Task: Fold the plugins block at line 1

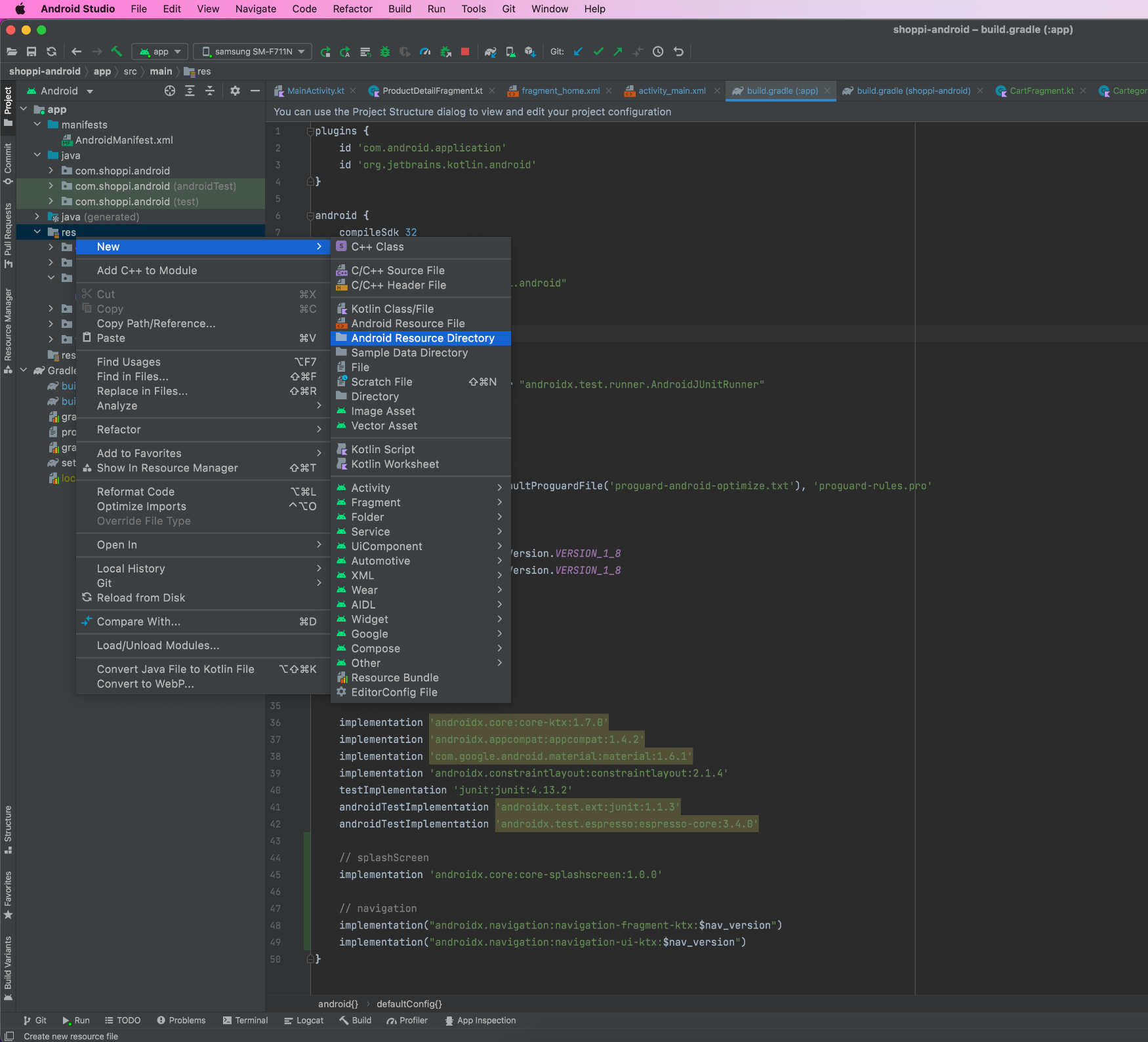Action: [310, 131]
